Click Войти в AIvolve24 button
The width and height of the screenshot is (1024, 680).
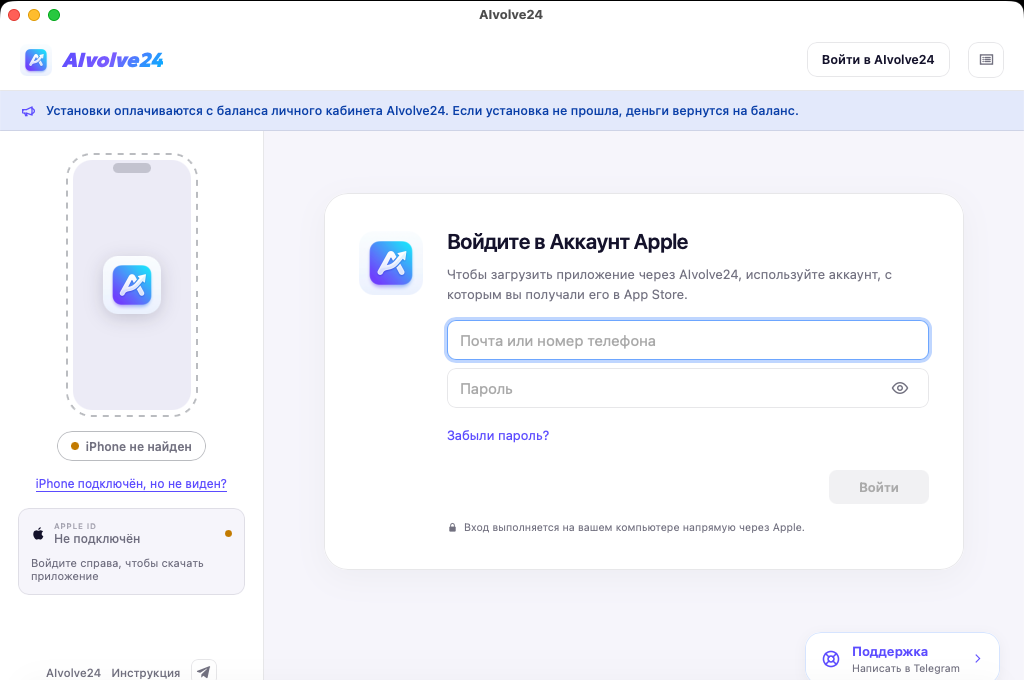pyautogui.click(x=878, y=59)
